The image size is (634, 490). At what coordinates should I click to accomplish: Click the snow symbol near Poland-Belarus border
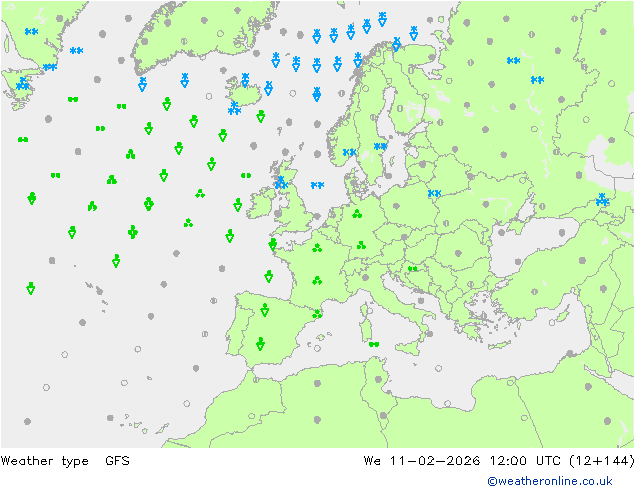434,193
